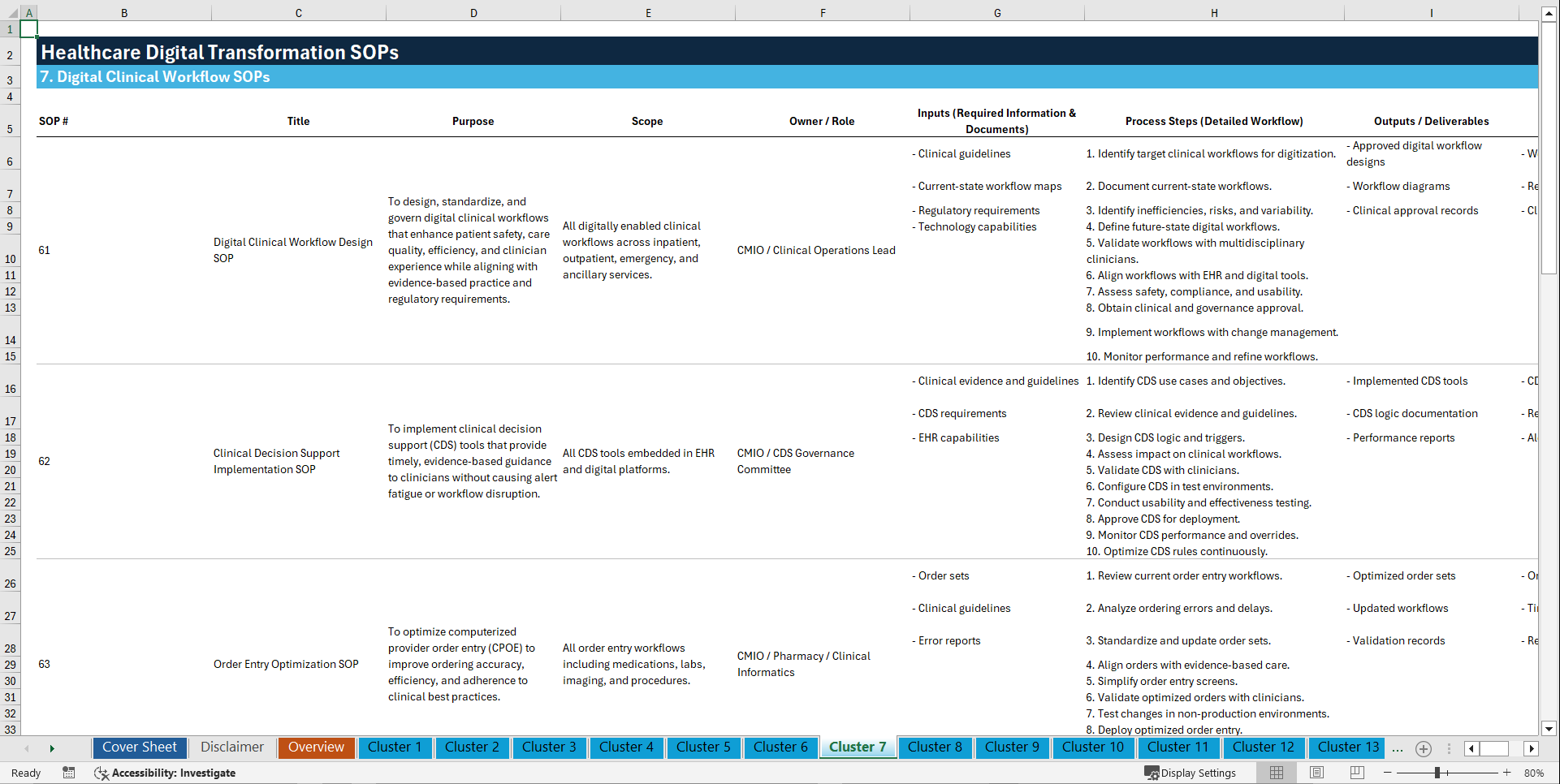Select the Normal view icon

pos(1276,773)
